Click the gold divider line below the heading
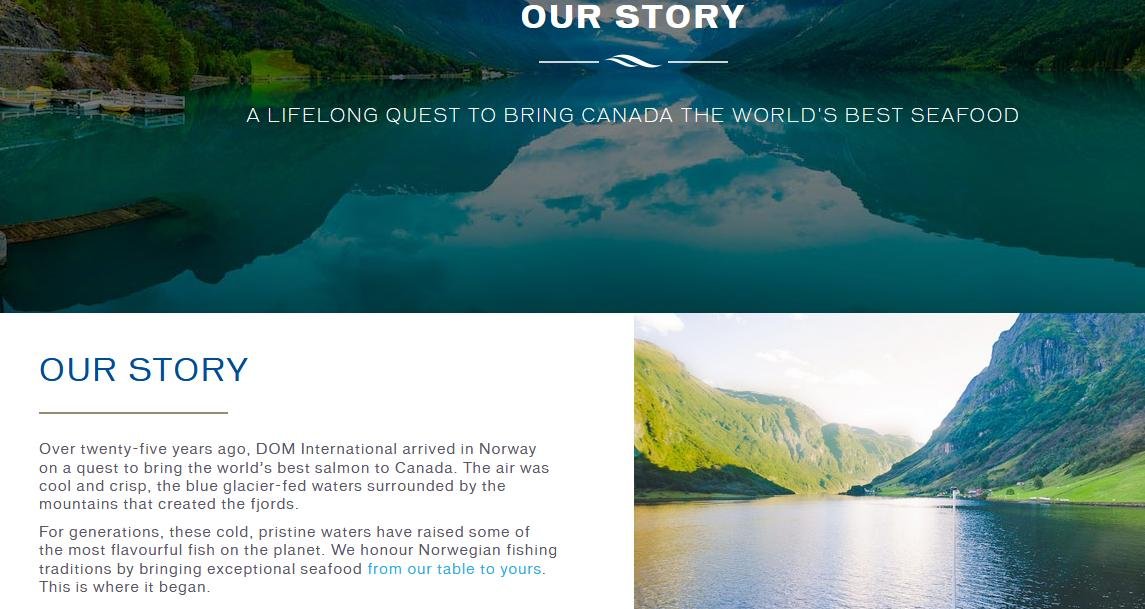Viewport: 1145px width, 609px height. (x=133, y=412)
